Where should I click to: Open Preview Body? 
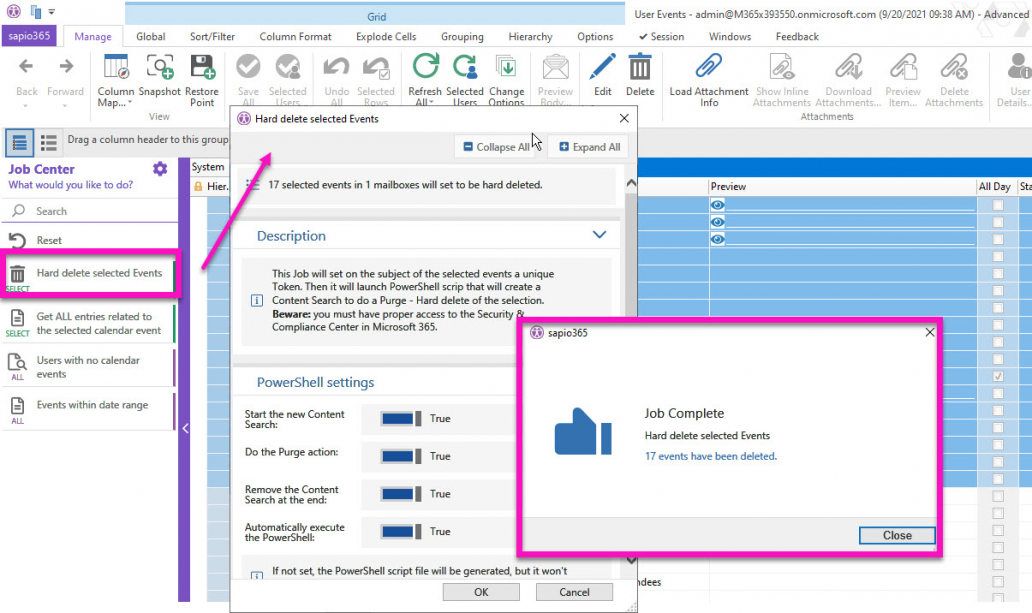pyautogui.click(x=555, y=80)
